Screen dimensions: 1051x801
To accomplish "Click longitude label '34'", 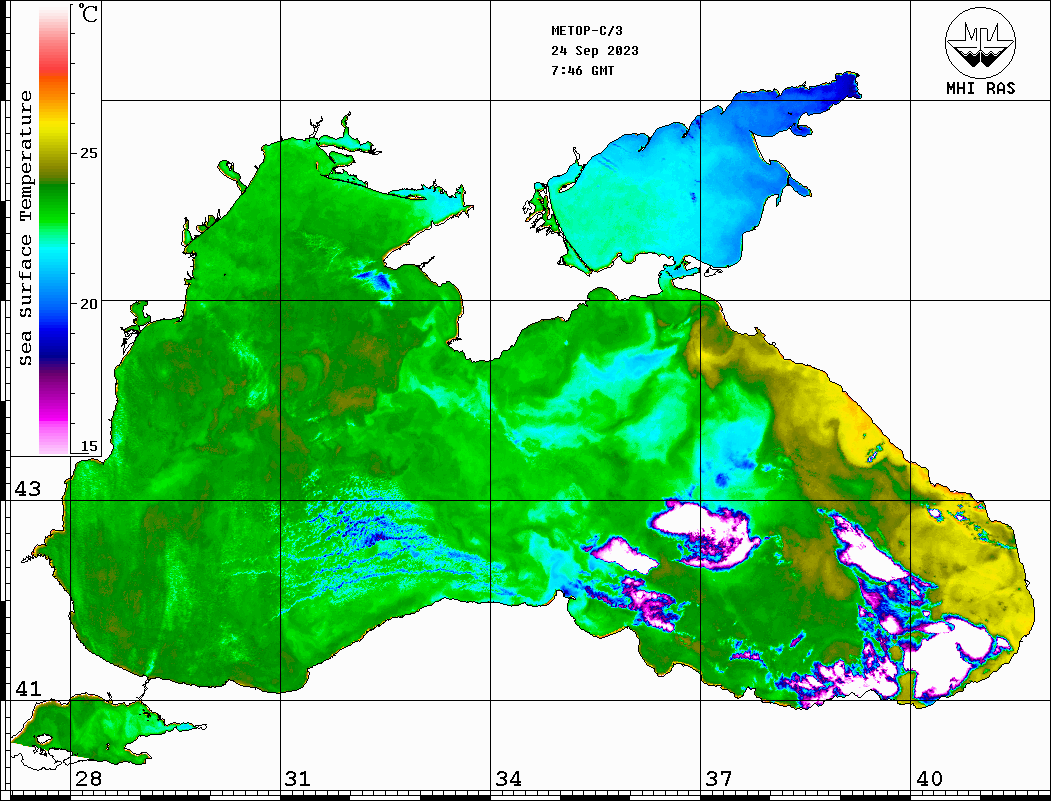I will click(509, 779).
